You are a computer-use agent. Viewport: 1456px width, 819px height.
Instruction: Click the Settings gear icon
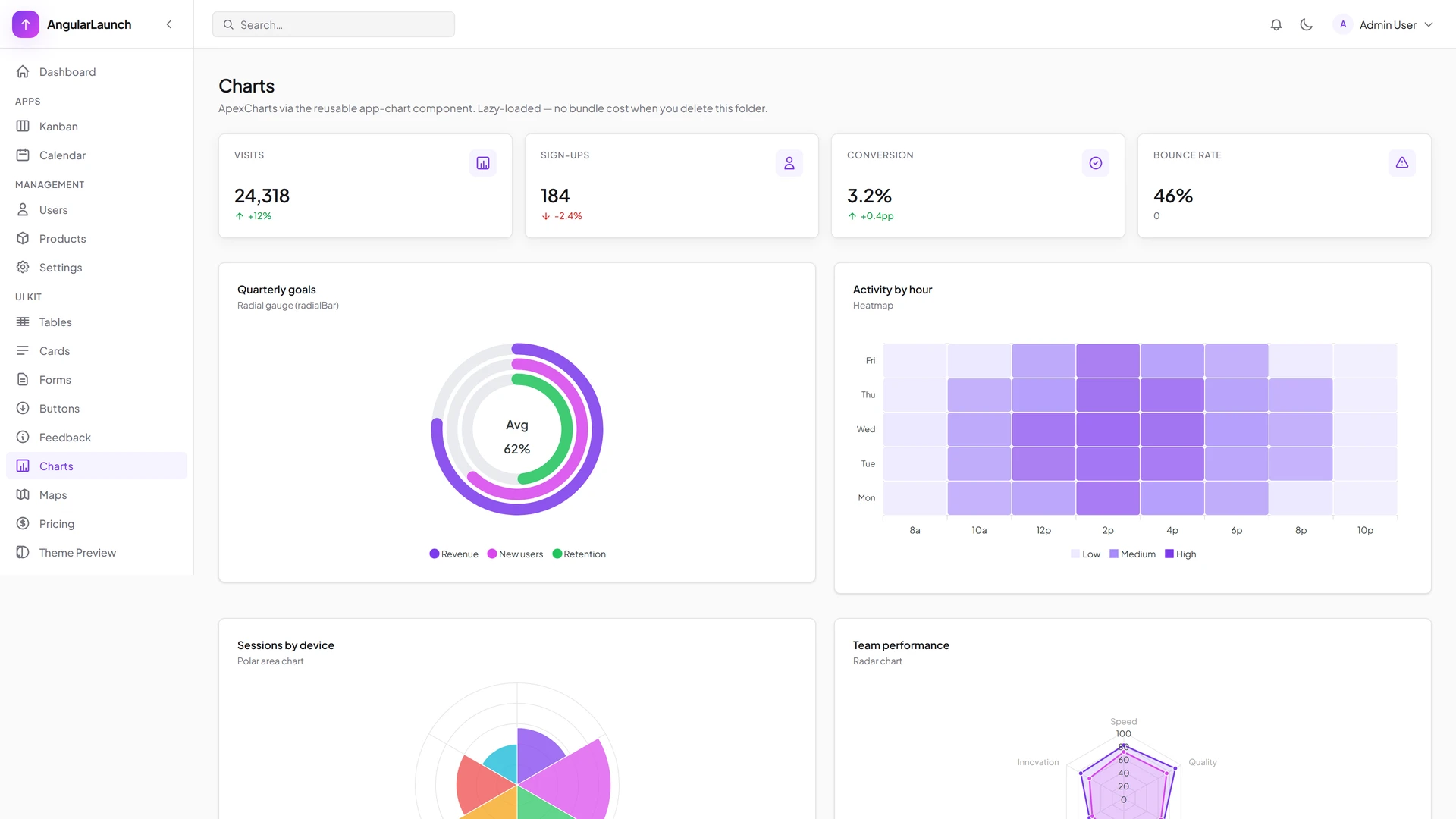tap(23, 267)
